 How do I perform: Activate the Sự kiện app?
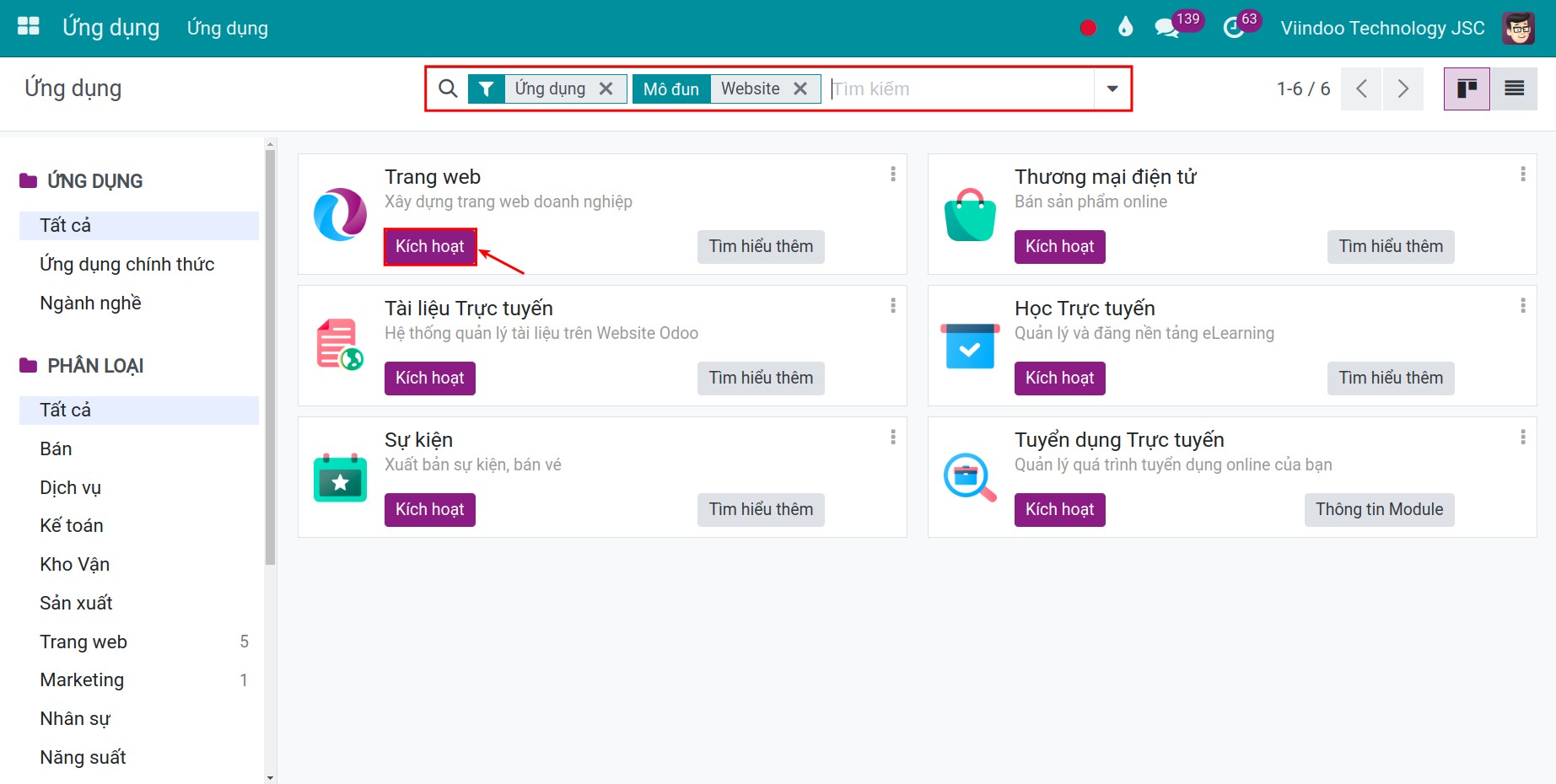tap(430, 509)
